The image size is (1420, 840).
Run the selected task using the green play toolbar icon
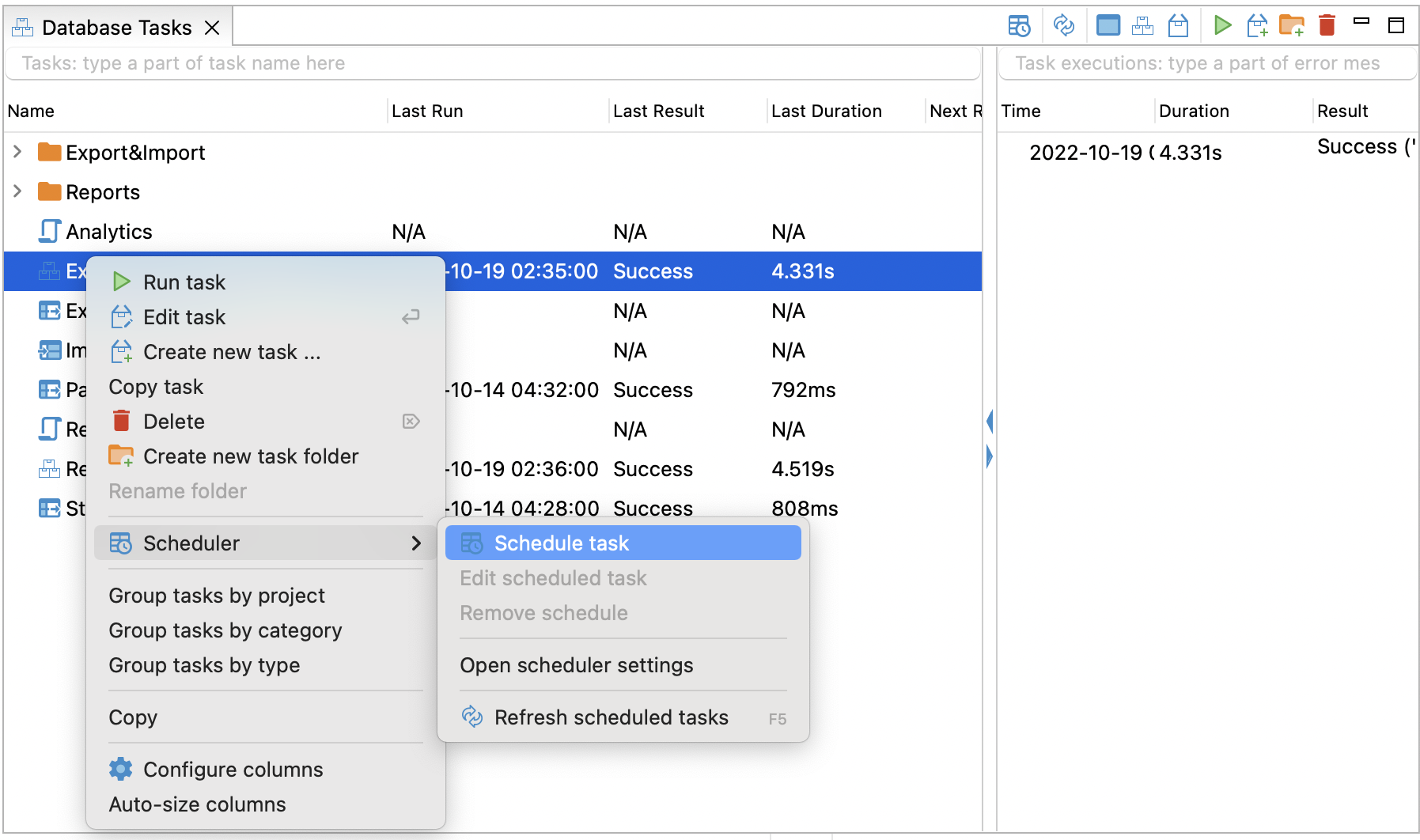pyautogui.click(x=1222, y=25)
